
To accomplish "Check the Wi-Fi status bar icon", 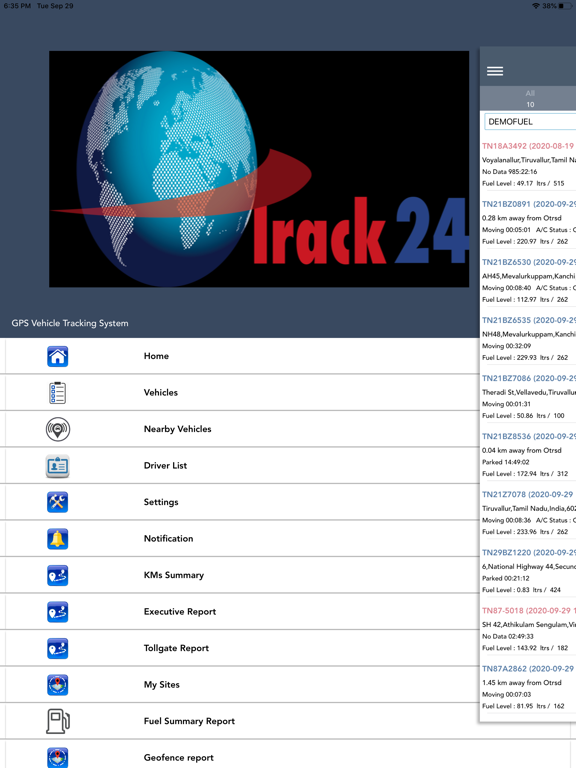I will tap(535, 6).
